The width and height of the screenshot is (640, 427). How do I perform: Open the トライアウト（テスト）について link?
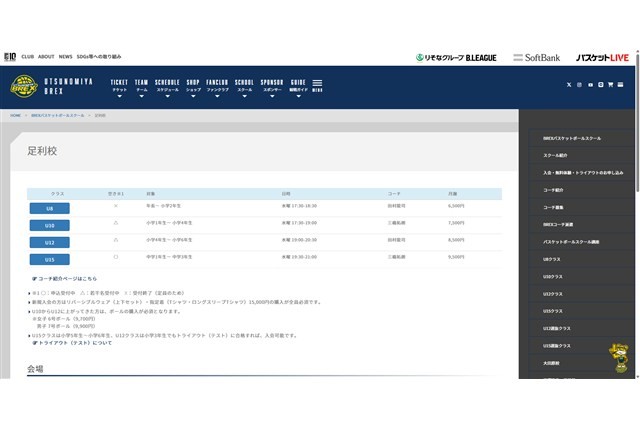click(73, 342)
